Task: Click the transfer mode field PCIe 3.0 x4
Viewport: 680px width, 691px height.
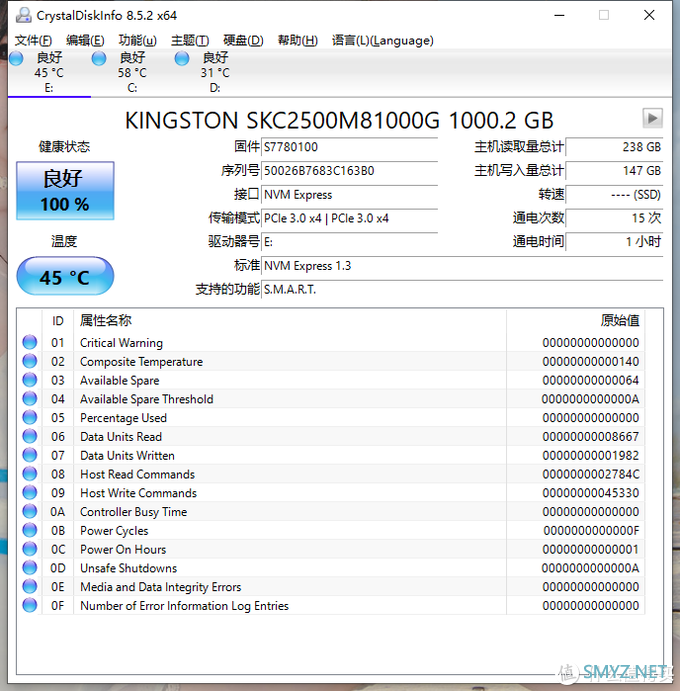Action: [x=349, y=218]
